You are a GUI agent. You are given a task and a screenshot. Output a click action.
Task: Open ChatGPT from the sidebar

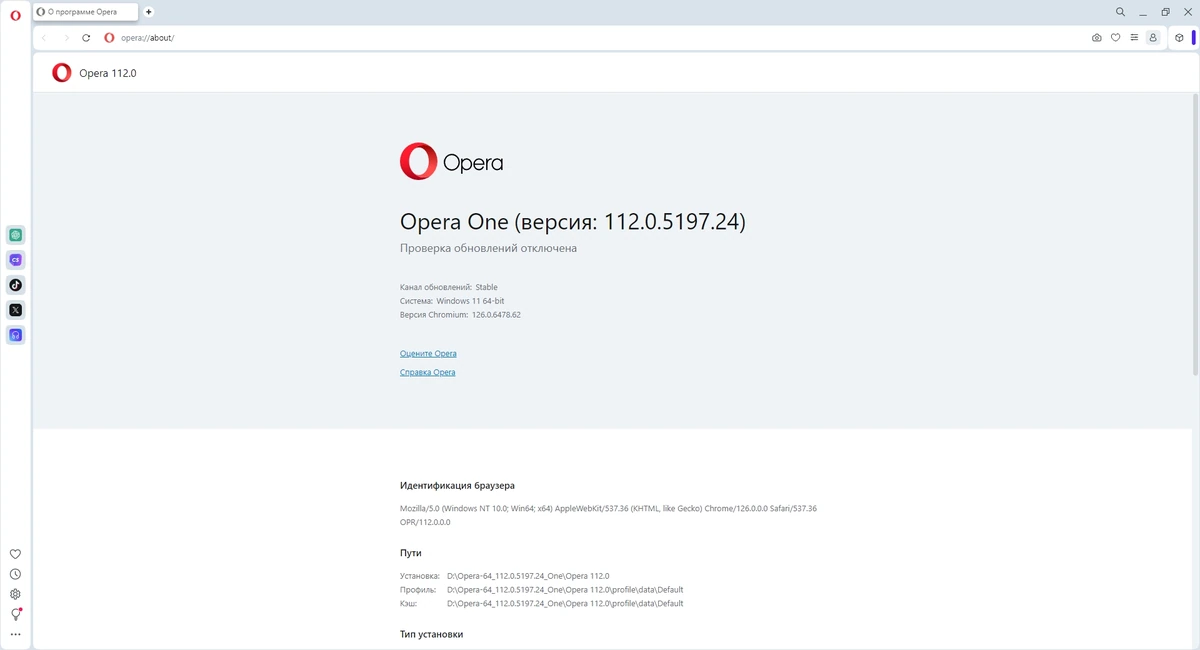16,235
